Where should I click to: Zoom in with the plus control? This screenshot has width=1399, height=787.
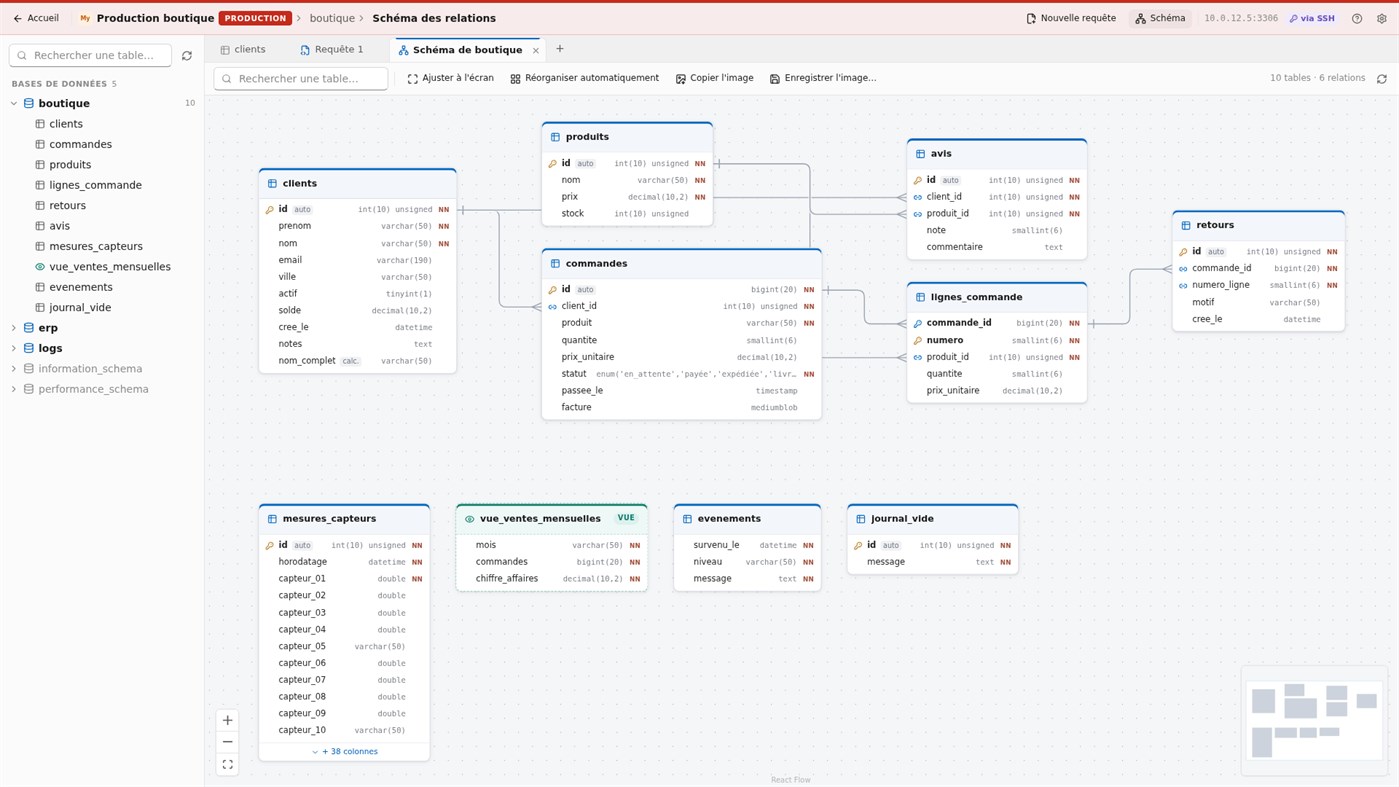(228, 720)
